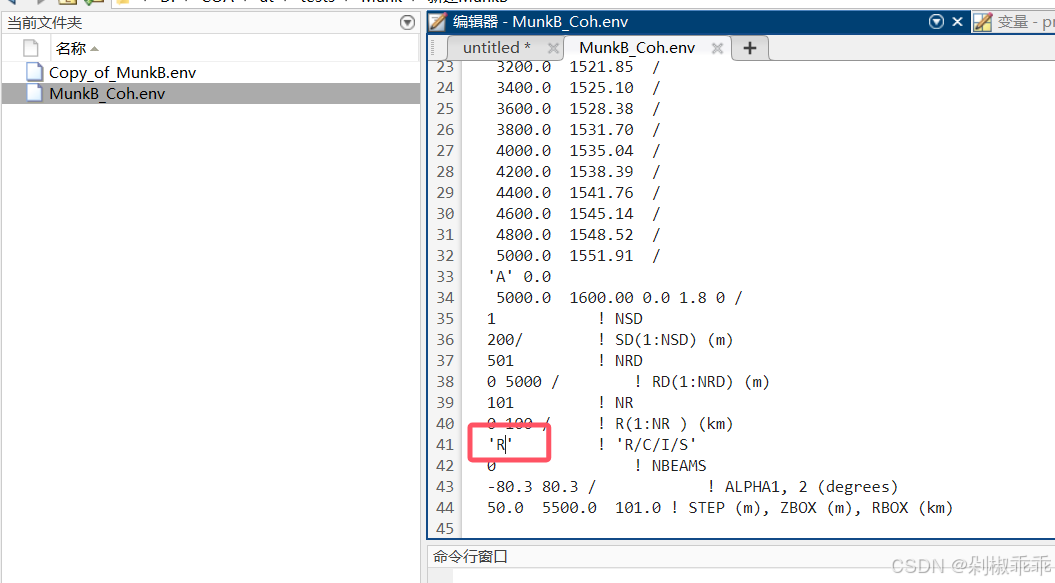Click the Command Window (命令行窗口) title
Viewport: 1055px width, 583px height.
(470, 557)
